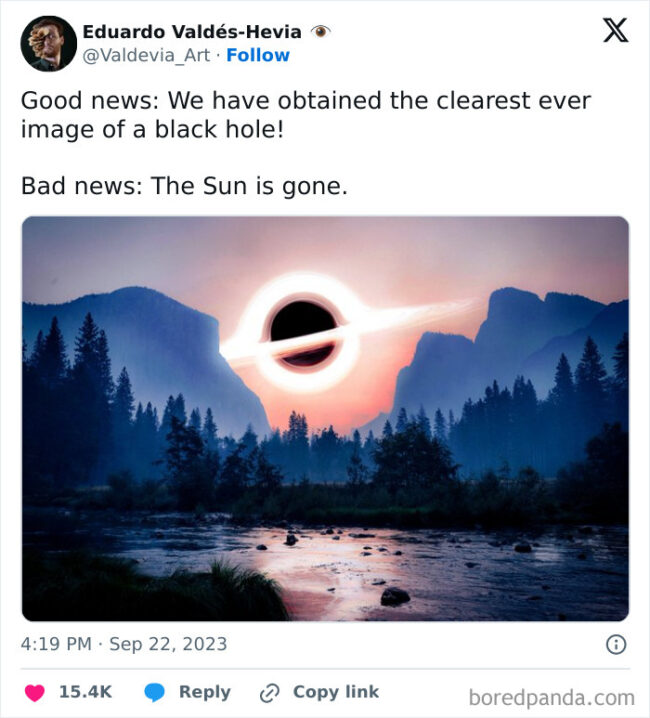
Task: Like the tweet with the heart icon
Action: (x=35, y=692)
